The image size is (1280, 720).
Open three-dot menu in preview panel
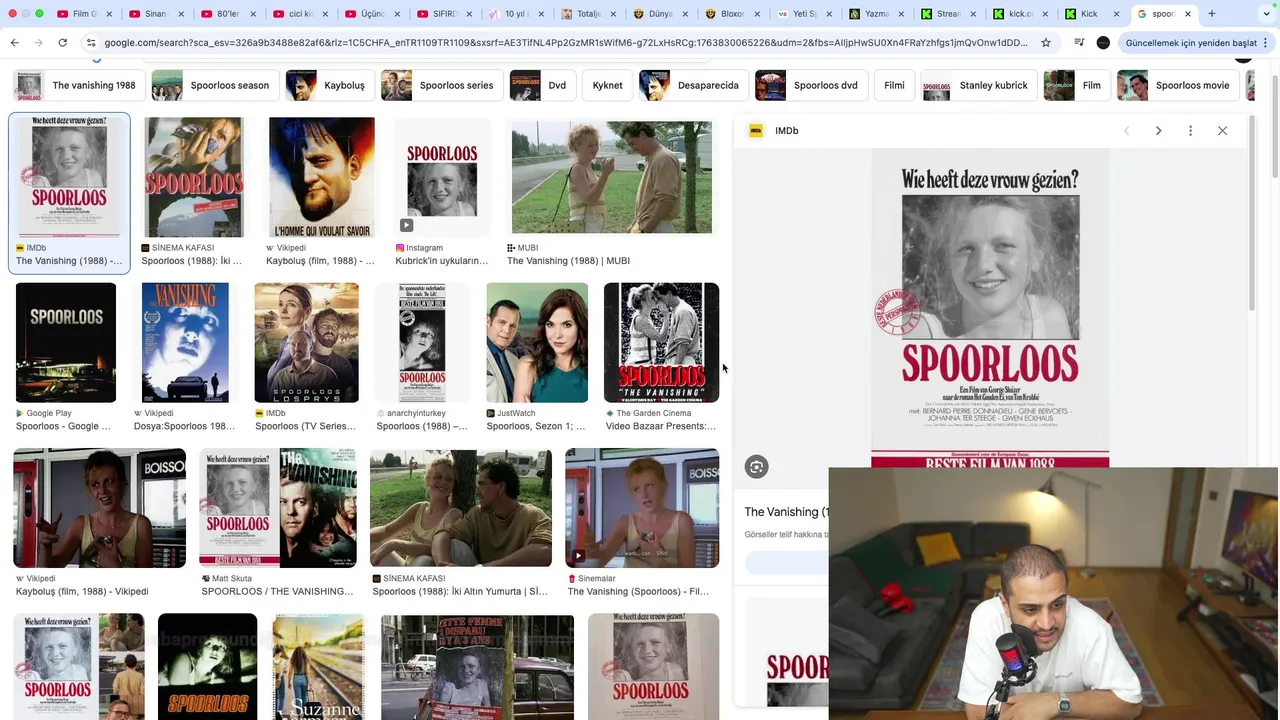point(1190,131)
